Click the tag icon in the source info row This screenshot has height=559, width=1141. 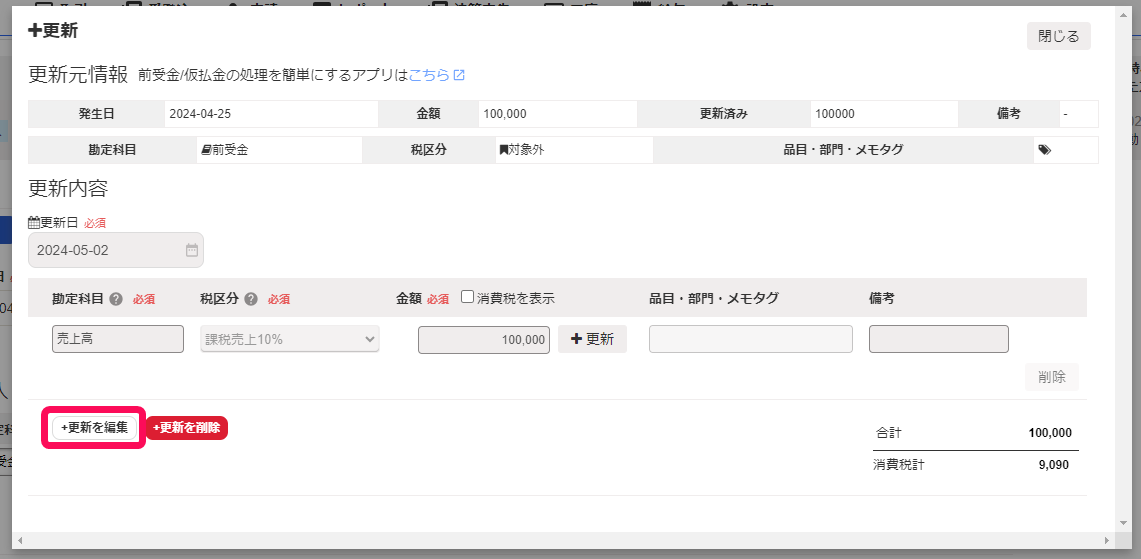click(1044, 150)
